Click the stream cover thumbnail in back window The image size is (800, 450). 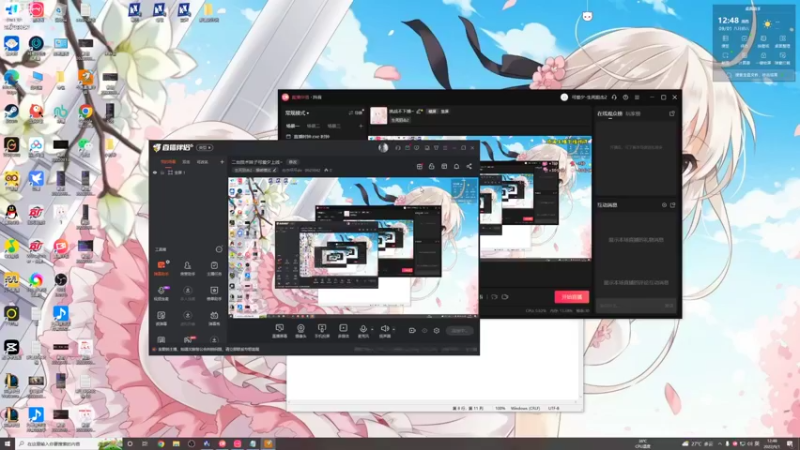pos(379,115)
